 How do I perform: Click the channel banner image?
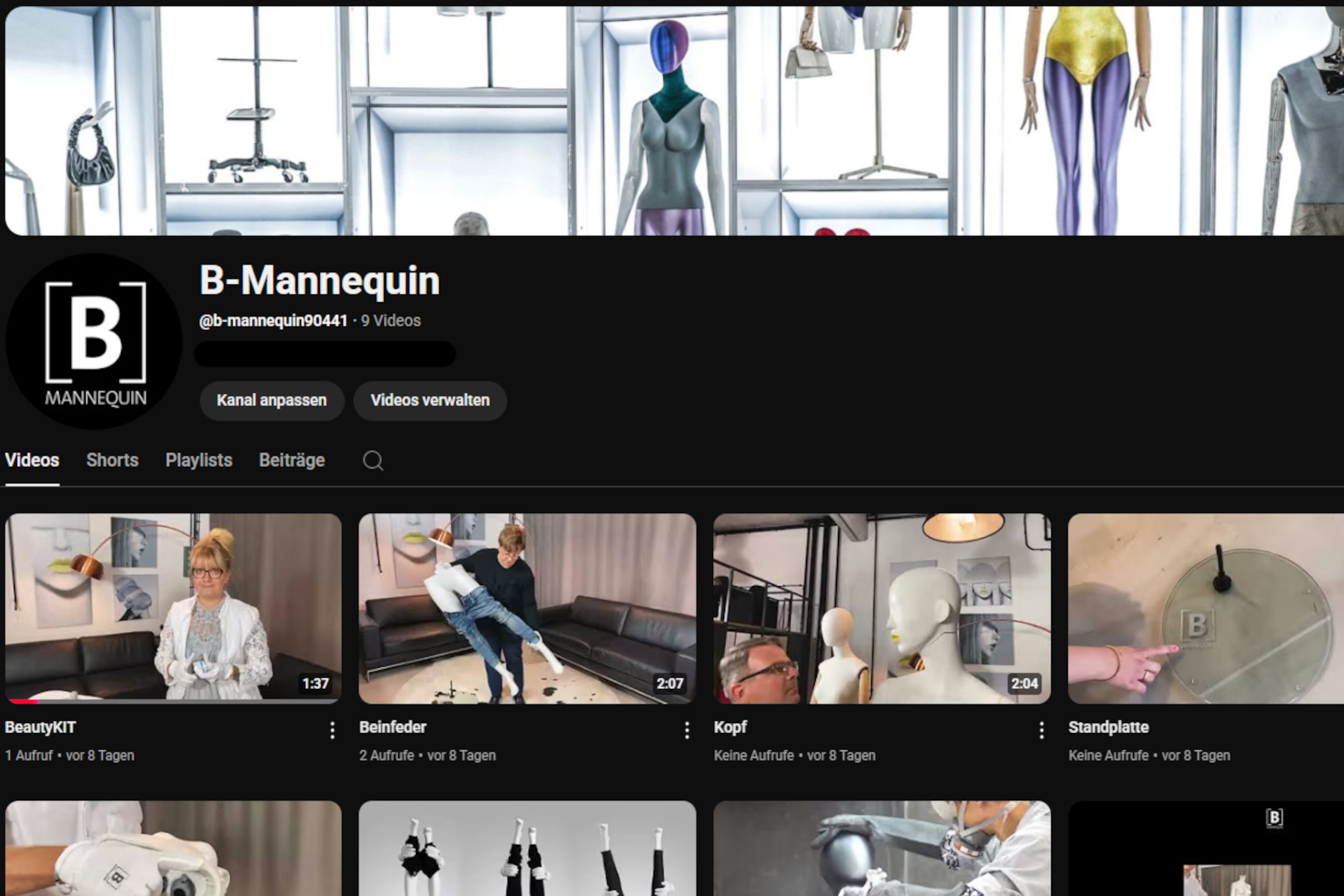[x=674, y=121]
